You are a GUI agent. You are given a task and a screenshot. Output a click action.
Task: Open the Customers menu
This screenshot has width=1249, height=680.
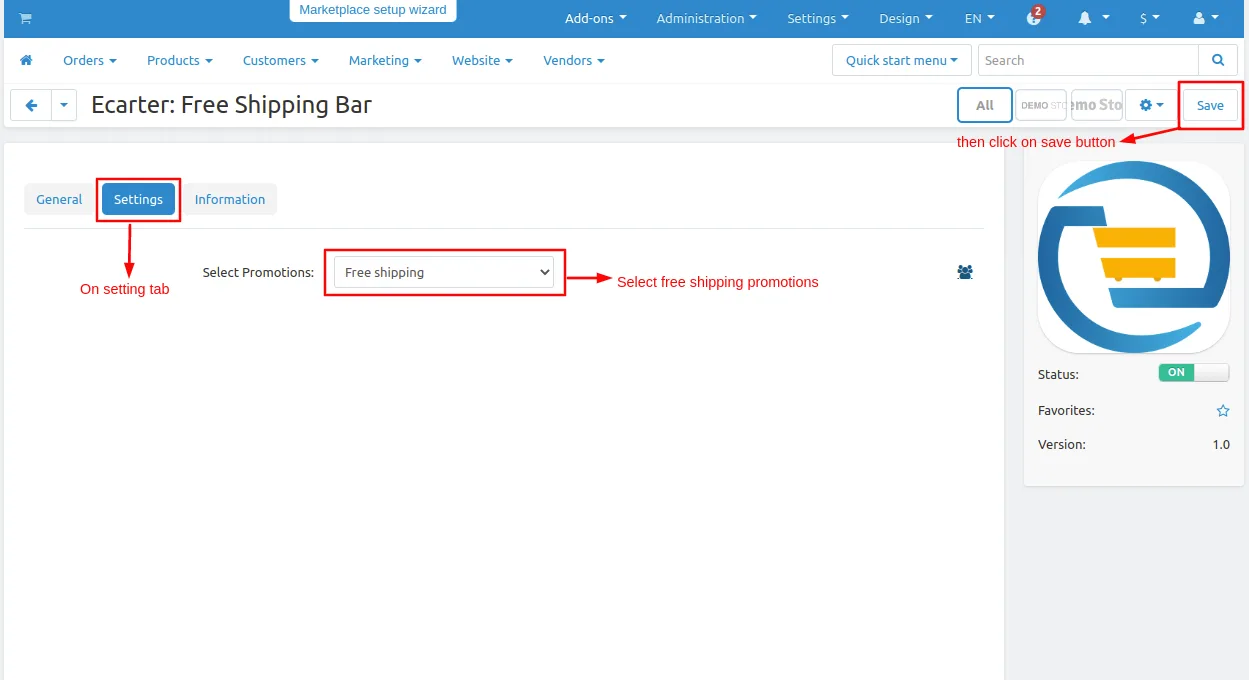281,60
